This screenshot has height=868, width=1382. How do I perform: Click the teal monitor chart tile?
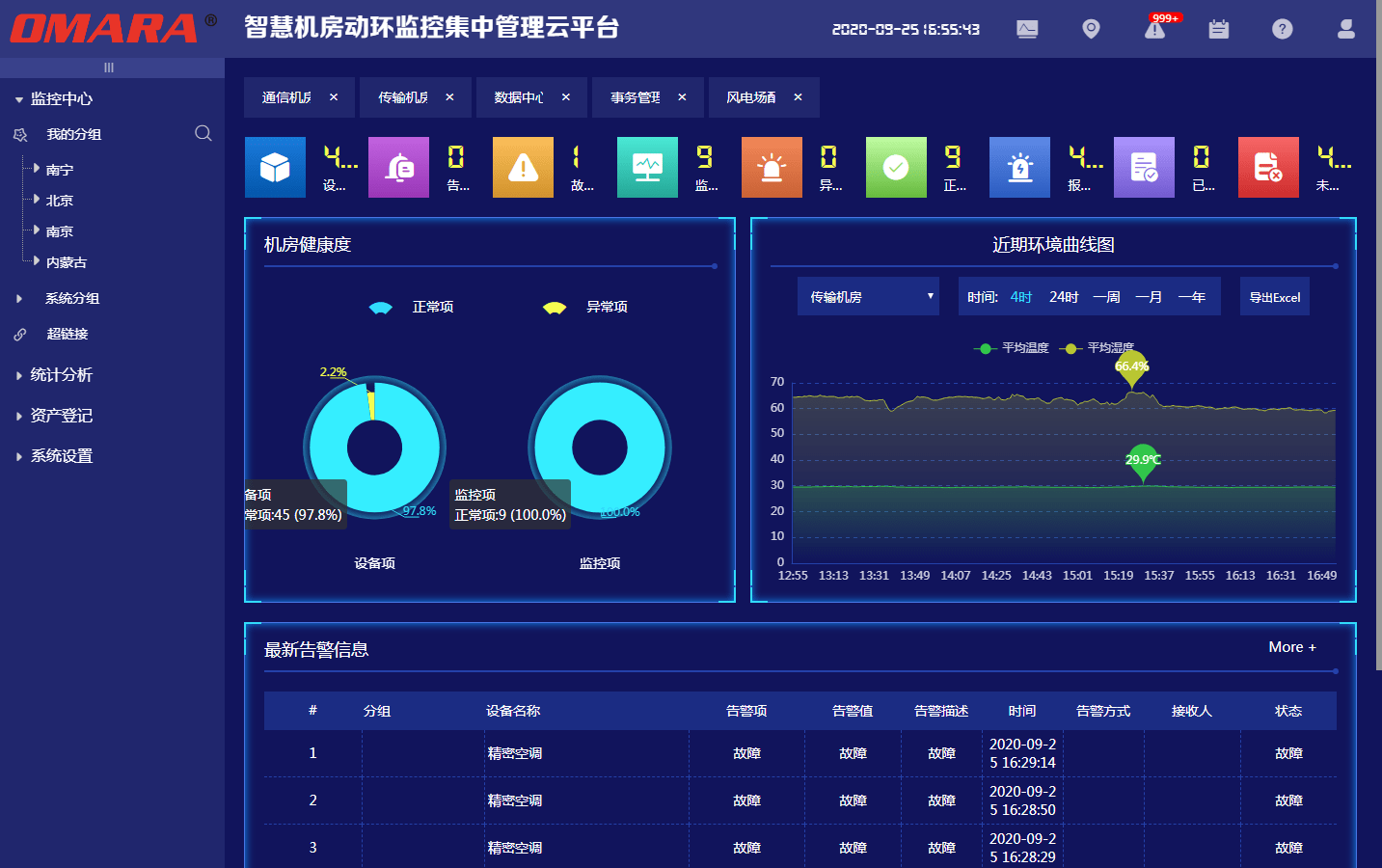click(x=647, y=168)
